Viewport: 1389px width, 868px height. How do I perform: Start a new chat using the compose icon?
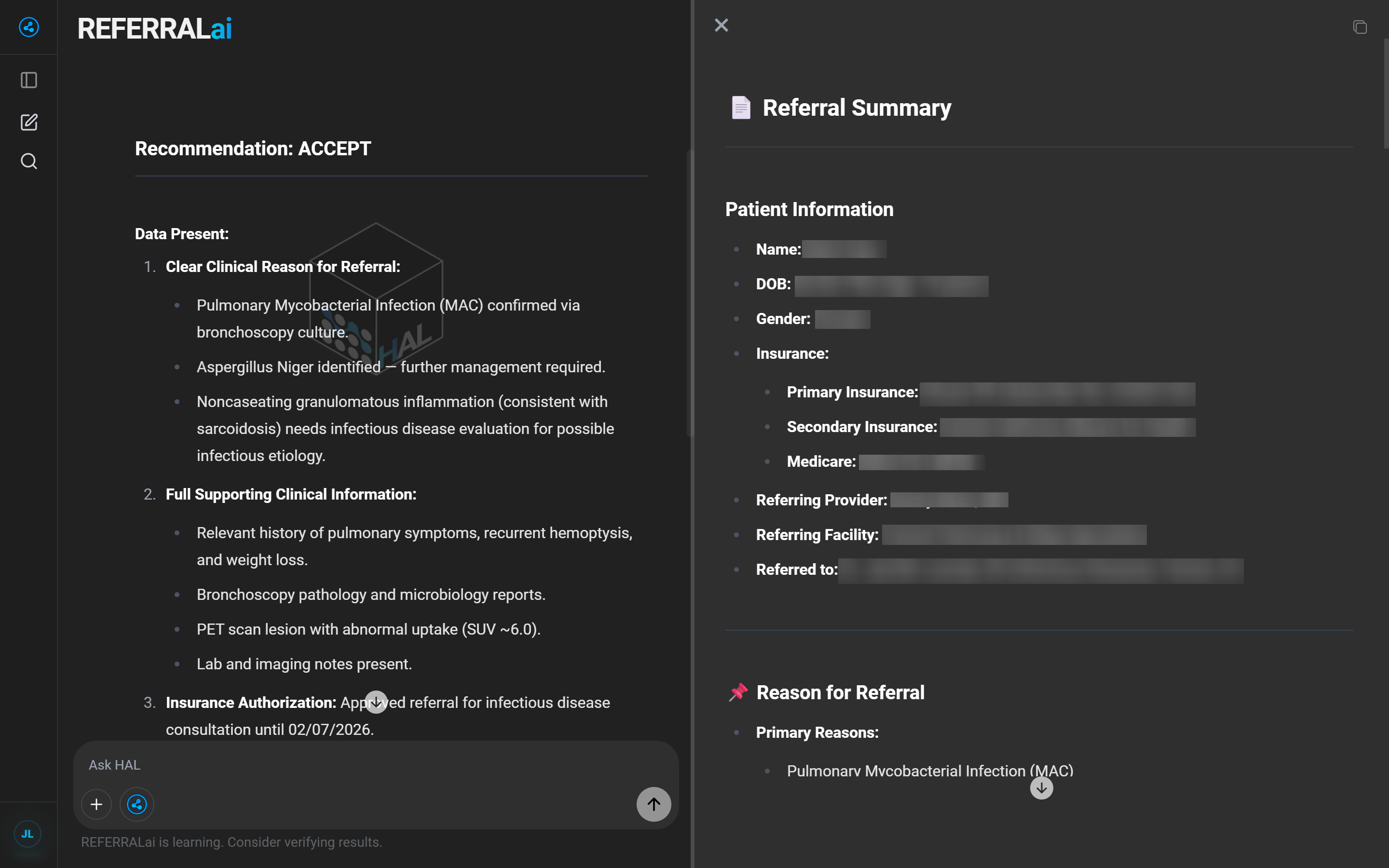click(x=28, y=122)
